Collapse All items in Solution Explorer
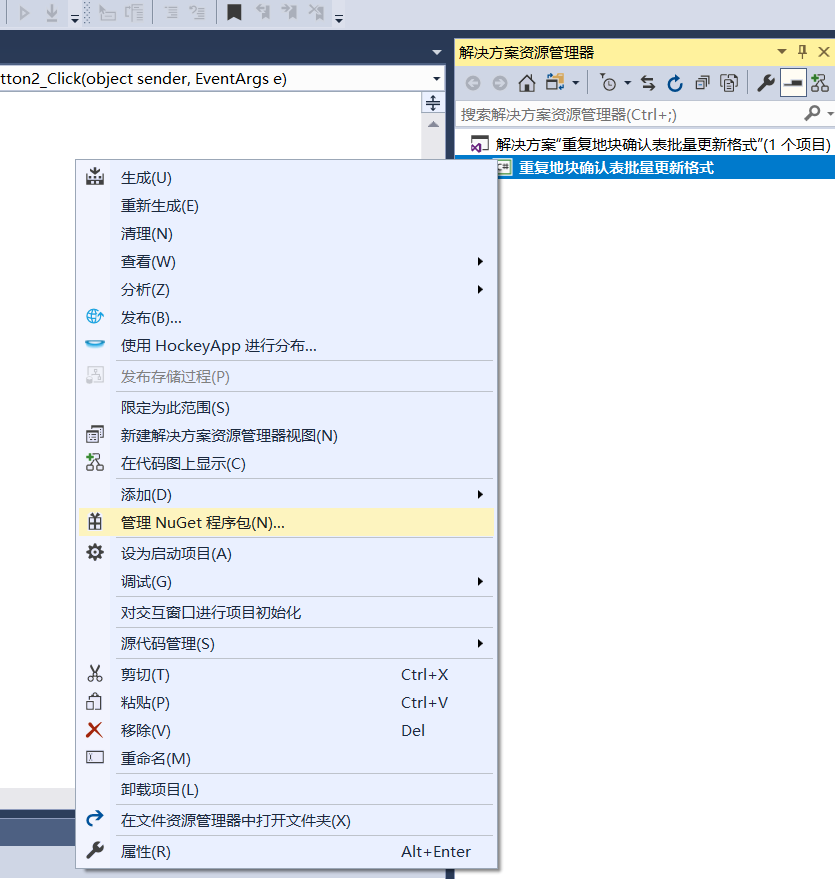 pos(702,82)
